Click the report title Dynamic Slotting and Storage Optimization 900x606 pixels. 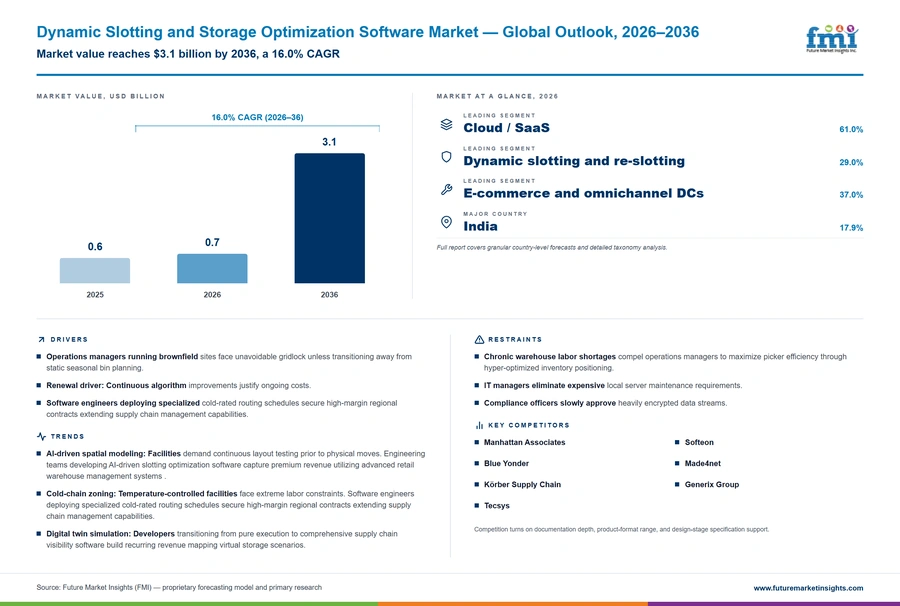click(368, 32)
